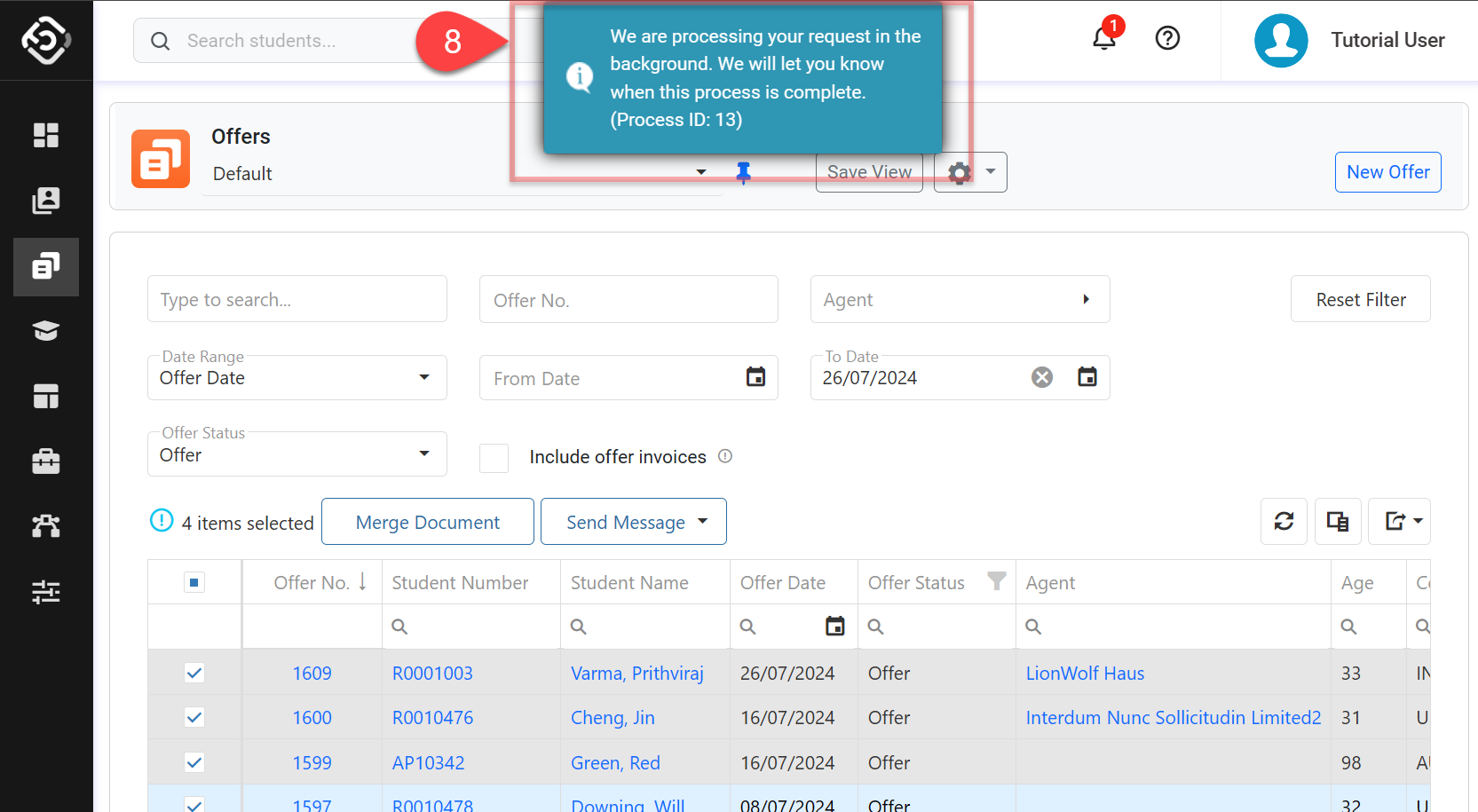
Task: Click the process notification message popup
Action: pyautogui.click(x=743, y=78)
